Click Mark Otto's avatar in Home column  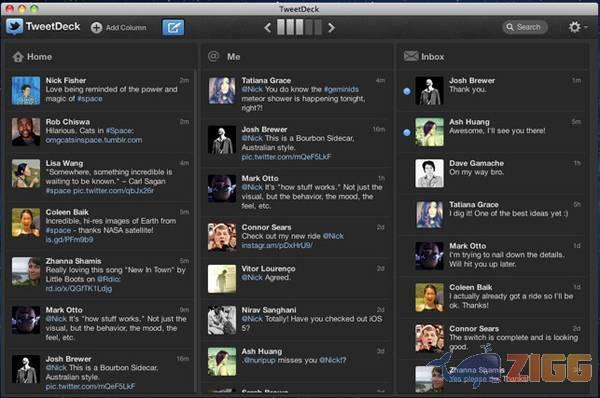(x=26, y=320)
